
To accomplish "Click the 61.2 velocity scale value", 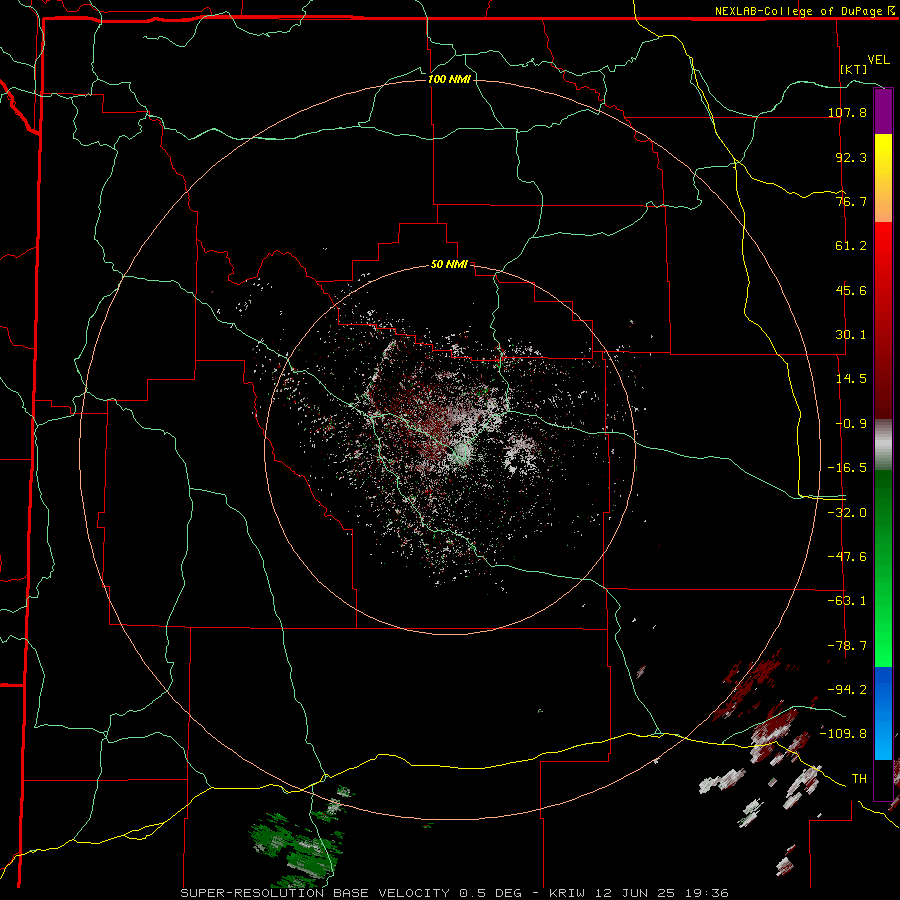I will (x=851, y=246).
